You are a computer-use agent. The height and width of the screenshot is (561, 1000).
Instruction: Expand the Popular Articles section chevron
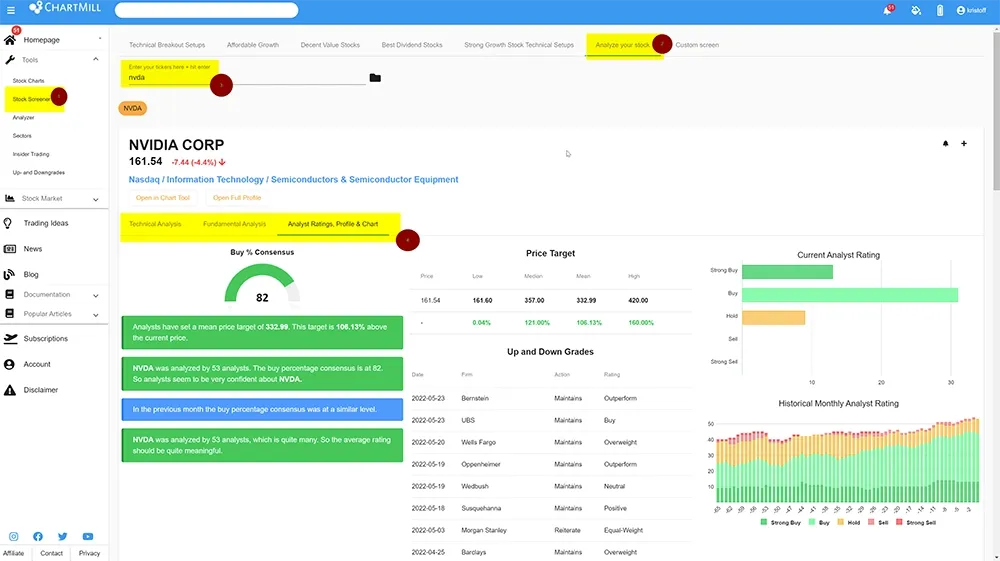click(x=96, y=314)
